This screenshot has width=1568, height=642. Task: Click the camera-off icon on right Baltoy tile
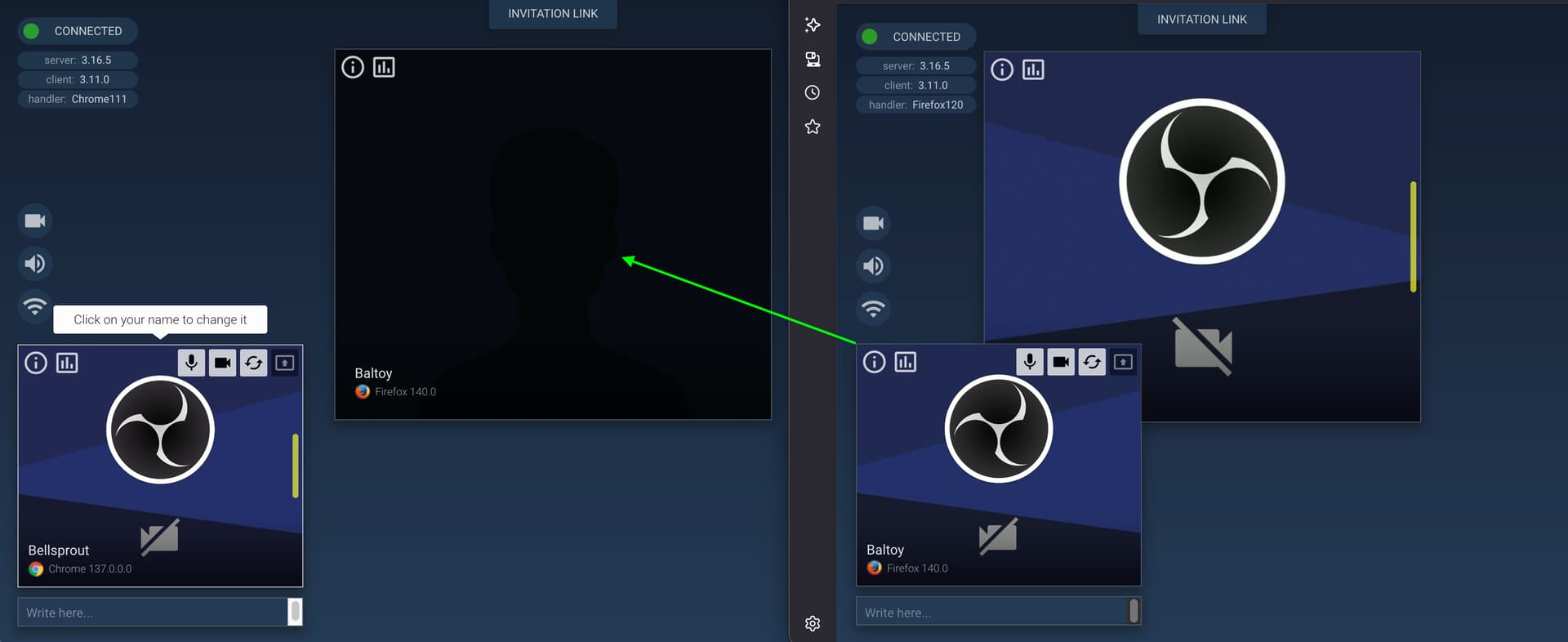[998, 536]
